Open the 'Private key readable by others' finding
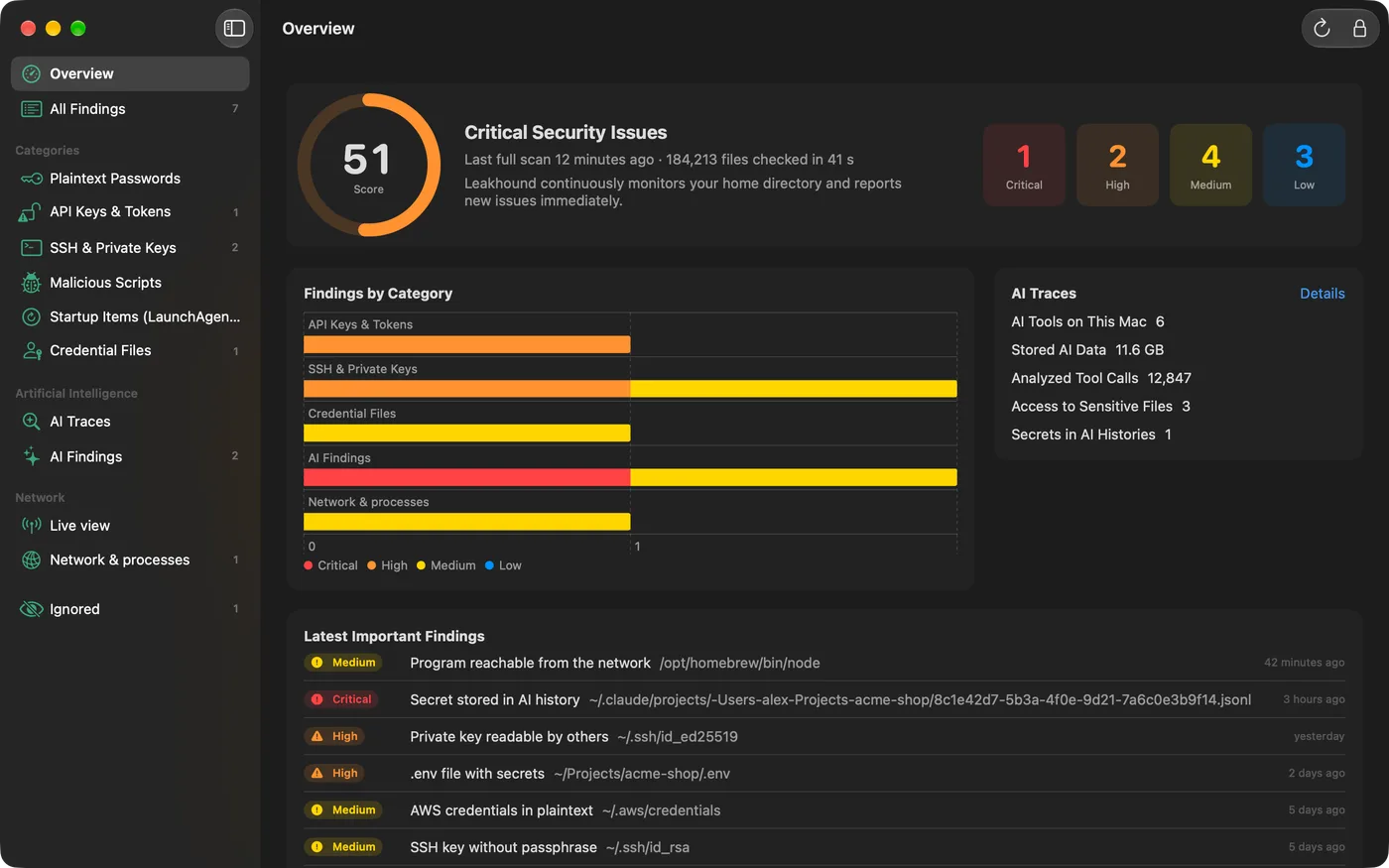1389x868 pixels. 824,736
